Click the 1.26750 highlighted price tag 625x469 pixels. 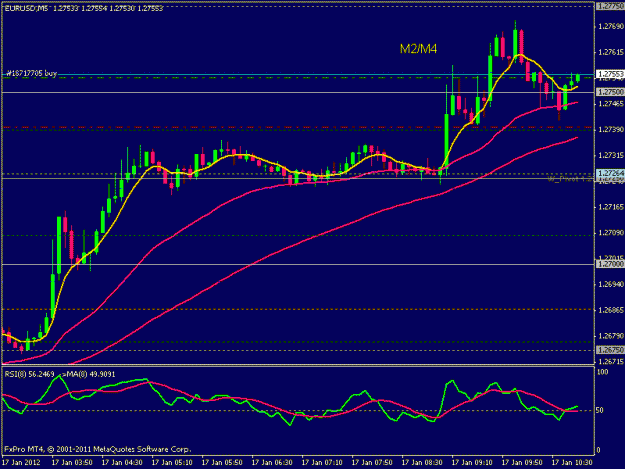[610, 350]
